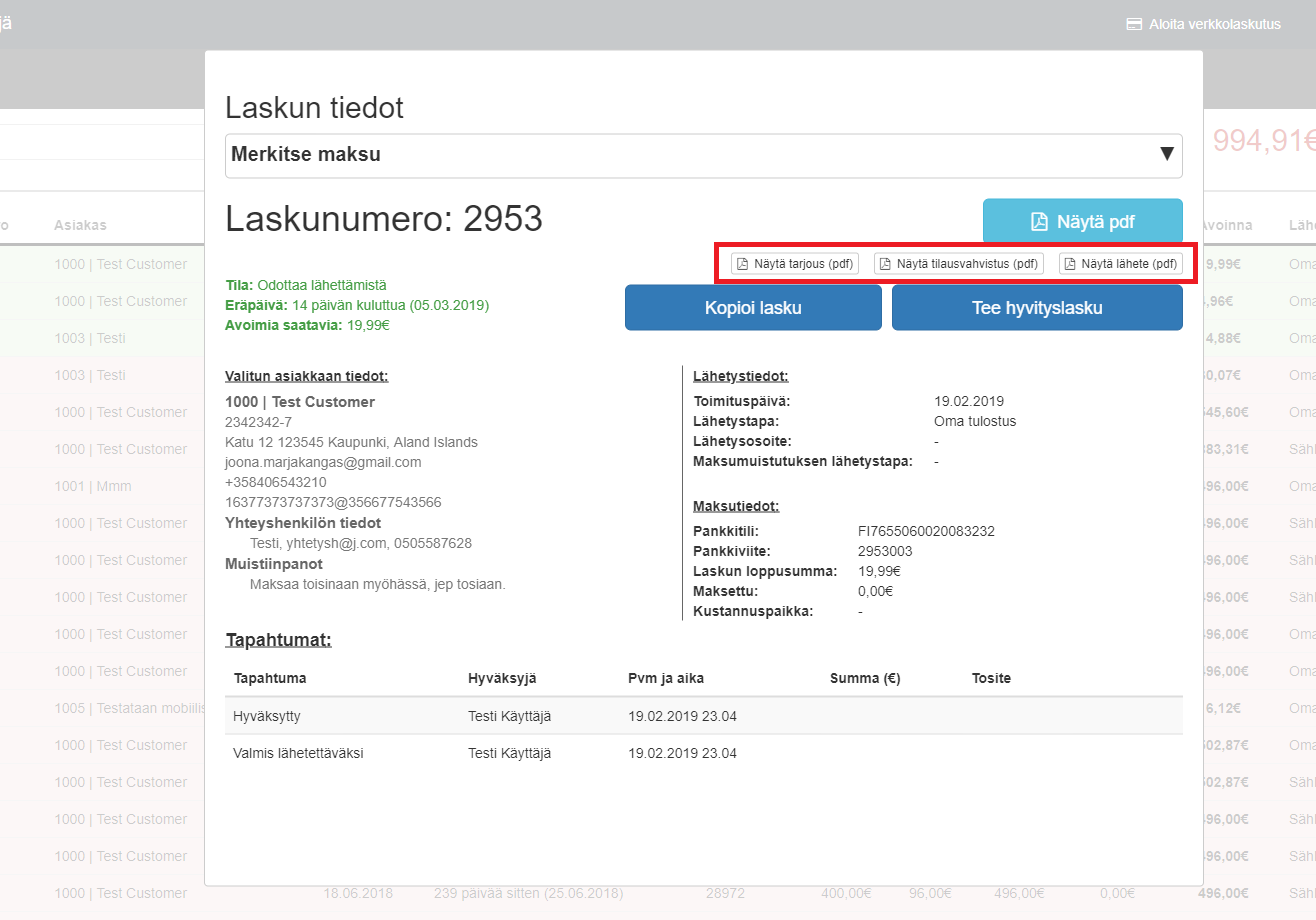The height and width of the screenshot is (920, 1316).
Task: Click the bank reference 2953003
Action: (885, 551)
